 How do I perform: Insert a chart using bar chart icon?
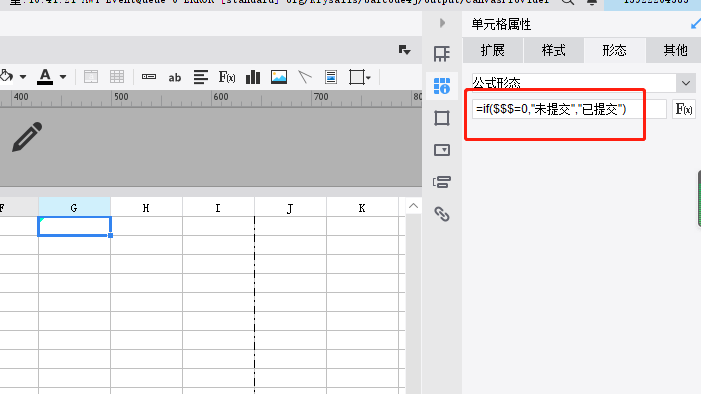pyautogui.click(x=253, y=77)
